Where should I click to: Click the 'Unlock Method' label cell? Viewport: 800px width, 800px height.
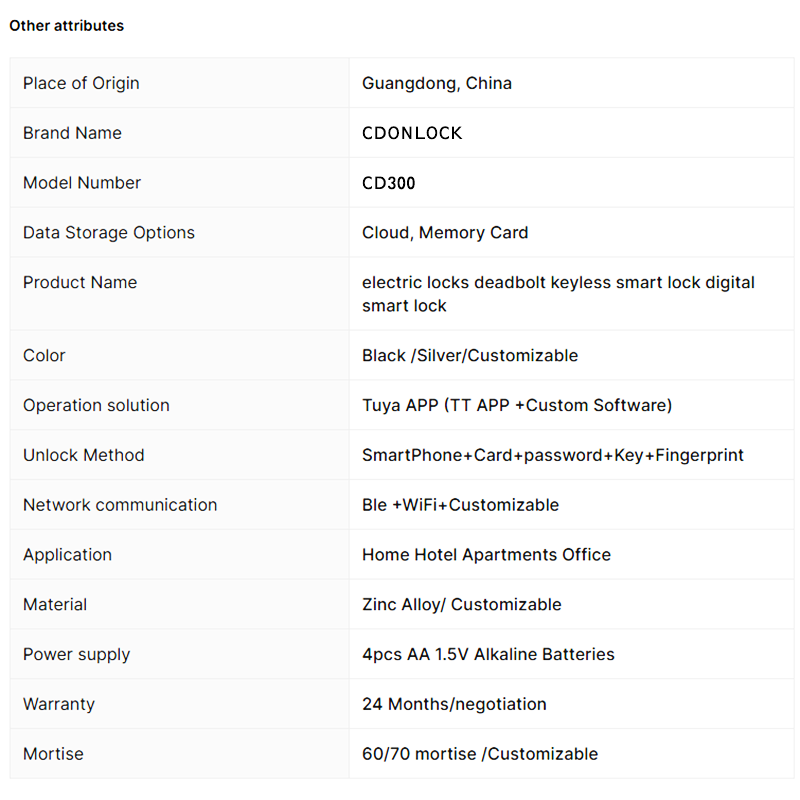click(x=179, y=455)
